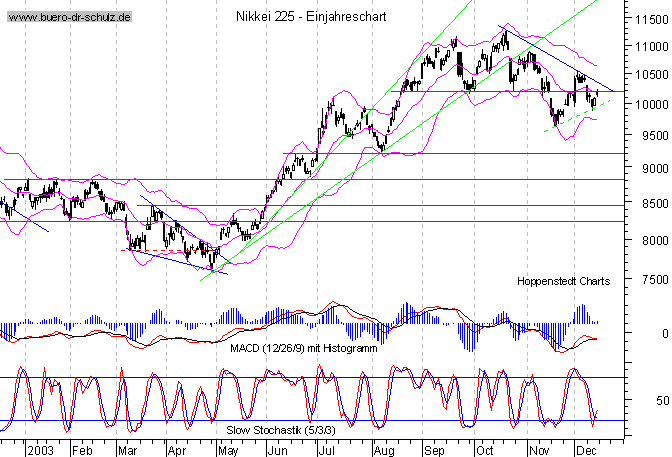Click the Hoppenstedt Charts label
672x457 pixels.
click(x=563, y=283)
